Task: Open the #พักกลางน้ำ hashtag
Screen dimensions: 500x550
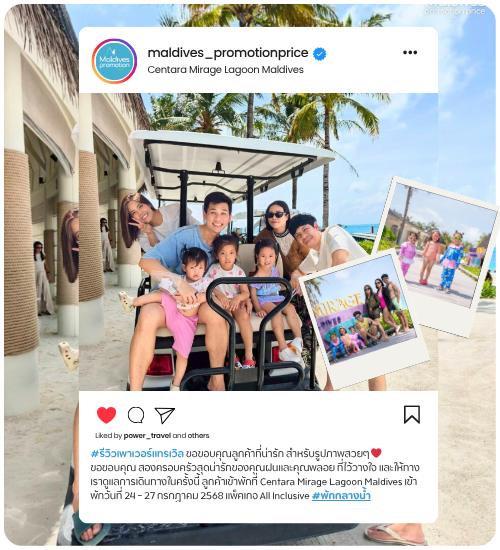Action: (x=341, y=496)
